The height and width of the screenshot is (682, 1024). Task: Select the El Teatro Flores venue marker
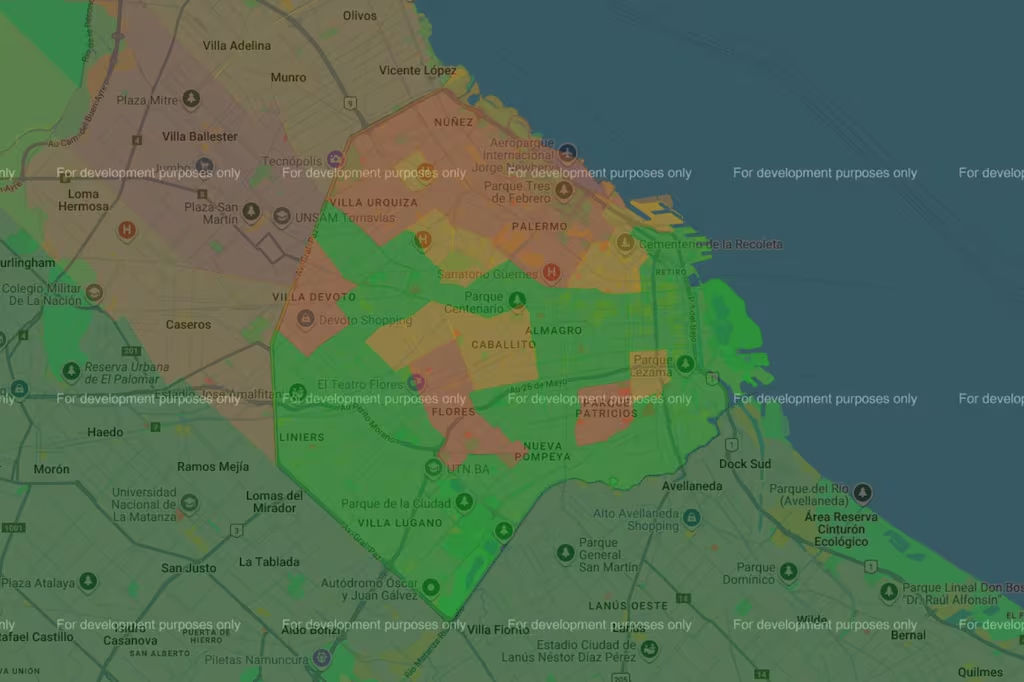[417, 382]
